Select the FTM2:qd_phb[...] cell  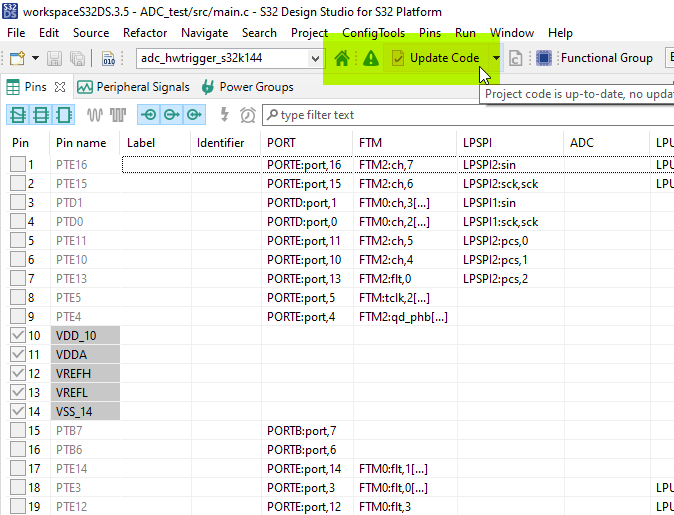pyautogui.click(x=403, y=316)
